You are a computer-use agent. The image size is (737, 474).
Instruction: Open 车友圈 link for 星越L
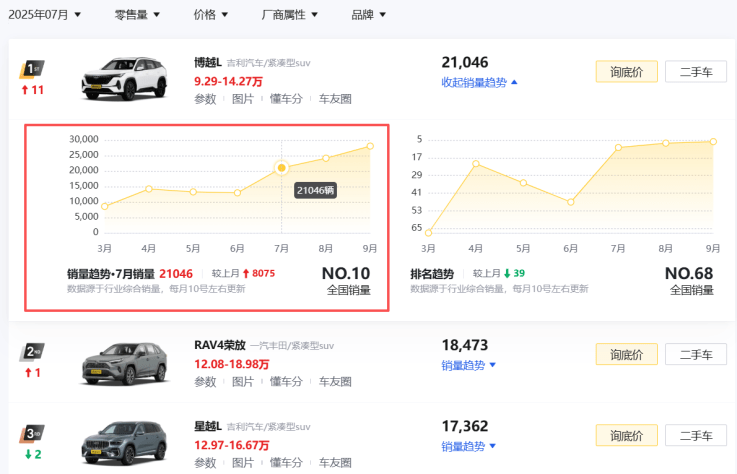click(335, 463)
